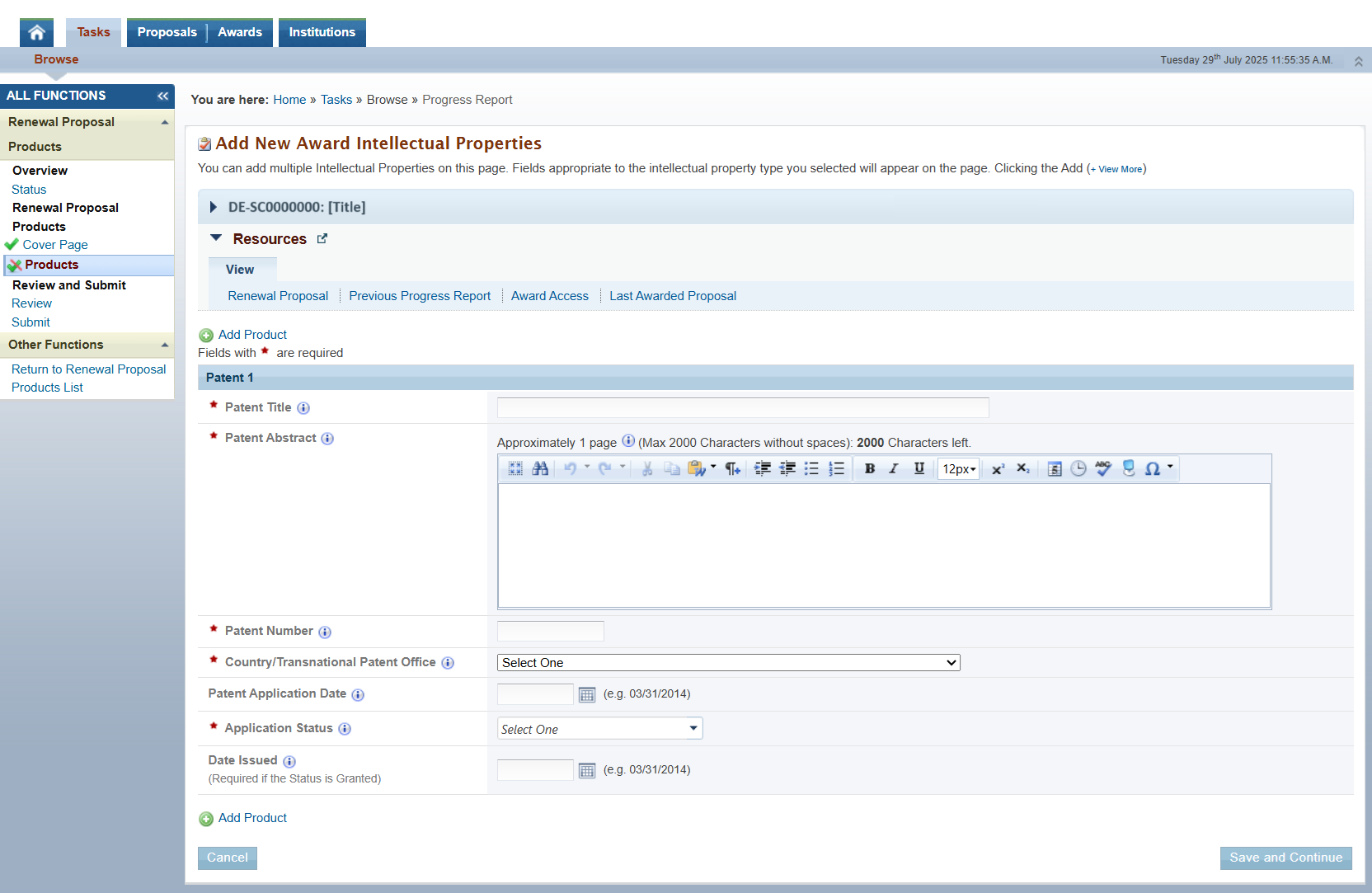Expand the DE-SC0000000 title section
Screen dimensions: 1372x893
point(214,207)
